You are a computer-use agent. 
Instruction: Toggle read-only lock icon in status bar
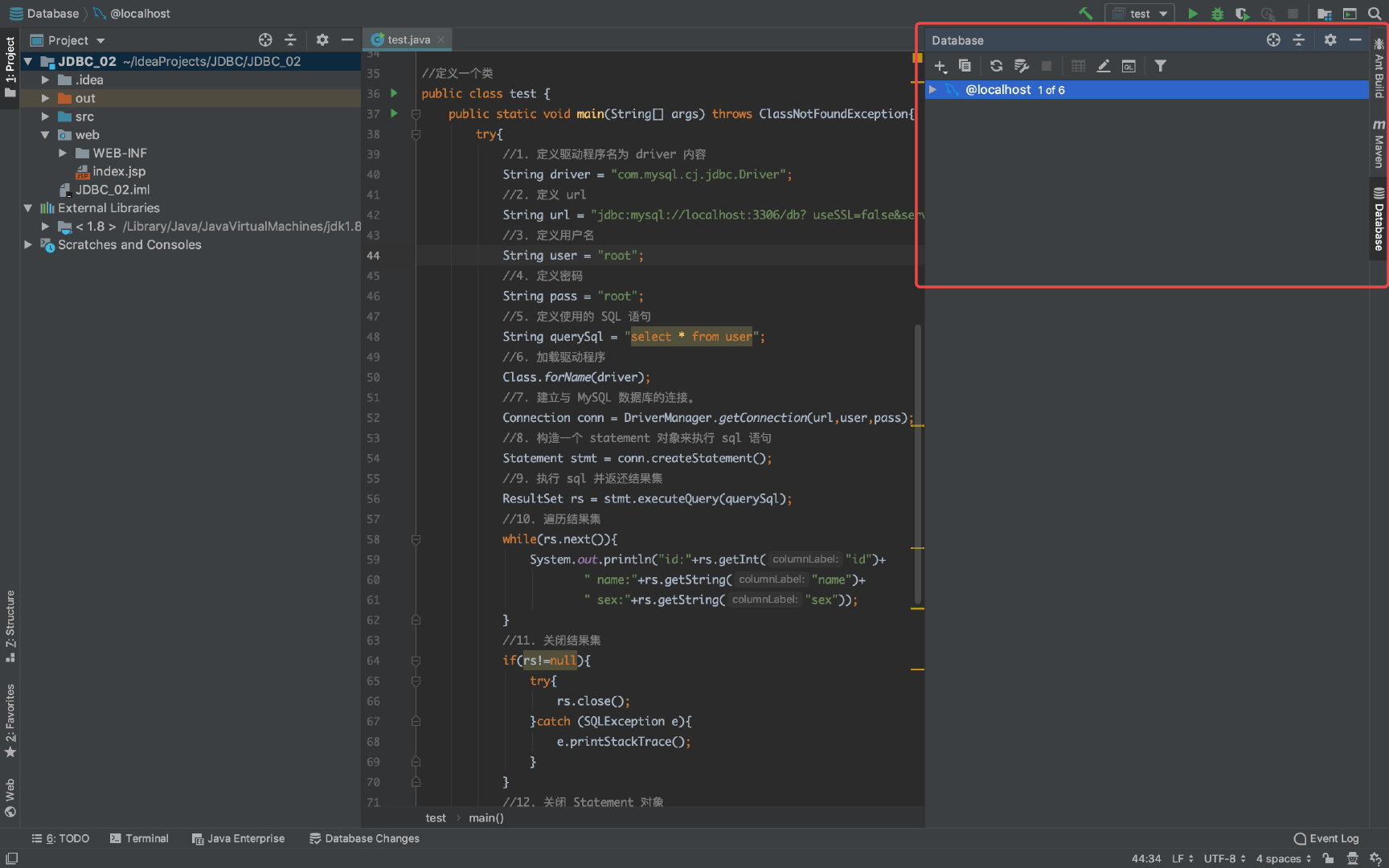click(1328, 858)
